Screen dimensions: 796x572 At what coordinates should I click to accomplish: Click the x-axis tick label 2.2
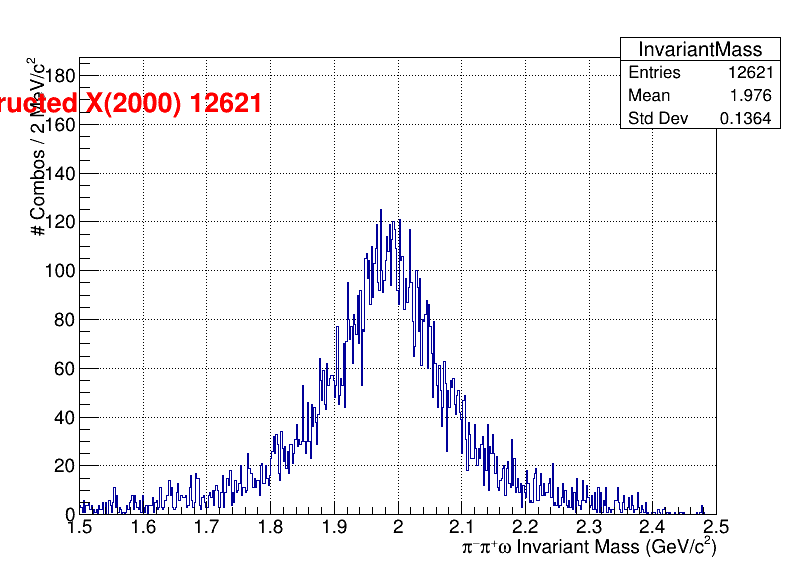coord(525,527)
